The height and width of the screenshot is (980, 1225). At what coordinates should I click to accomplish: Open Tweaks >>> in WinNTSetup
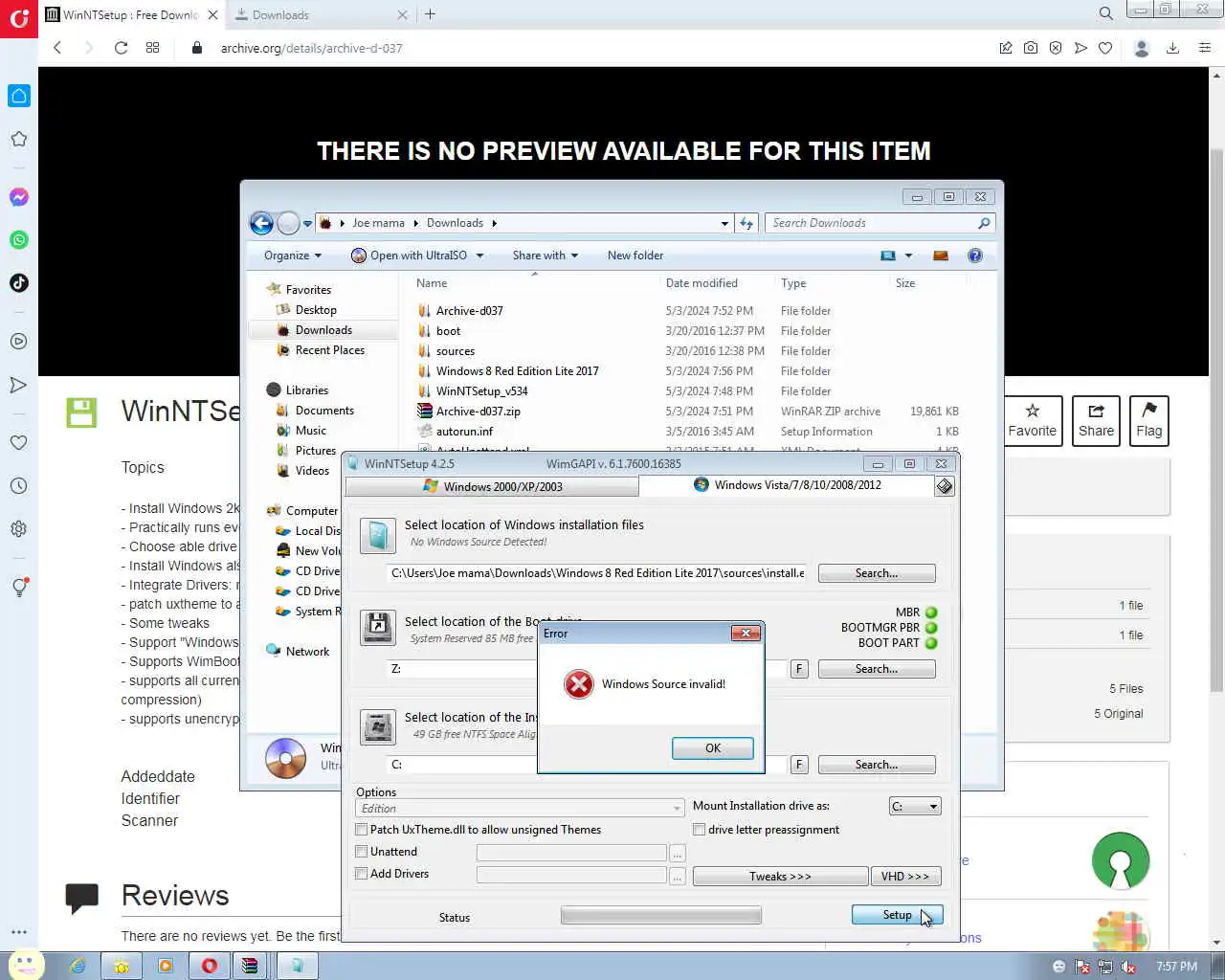pyautogui.click(x=780, y=876)
